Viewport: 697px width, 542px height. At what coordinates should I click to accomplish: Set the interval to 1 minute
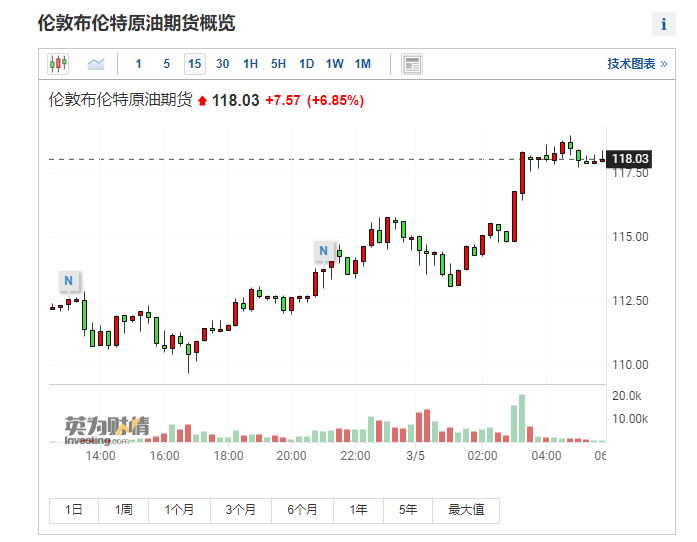(x=138, y=64)
